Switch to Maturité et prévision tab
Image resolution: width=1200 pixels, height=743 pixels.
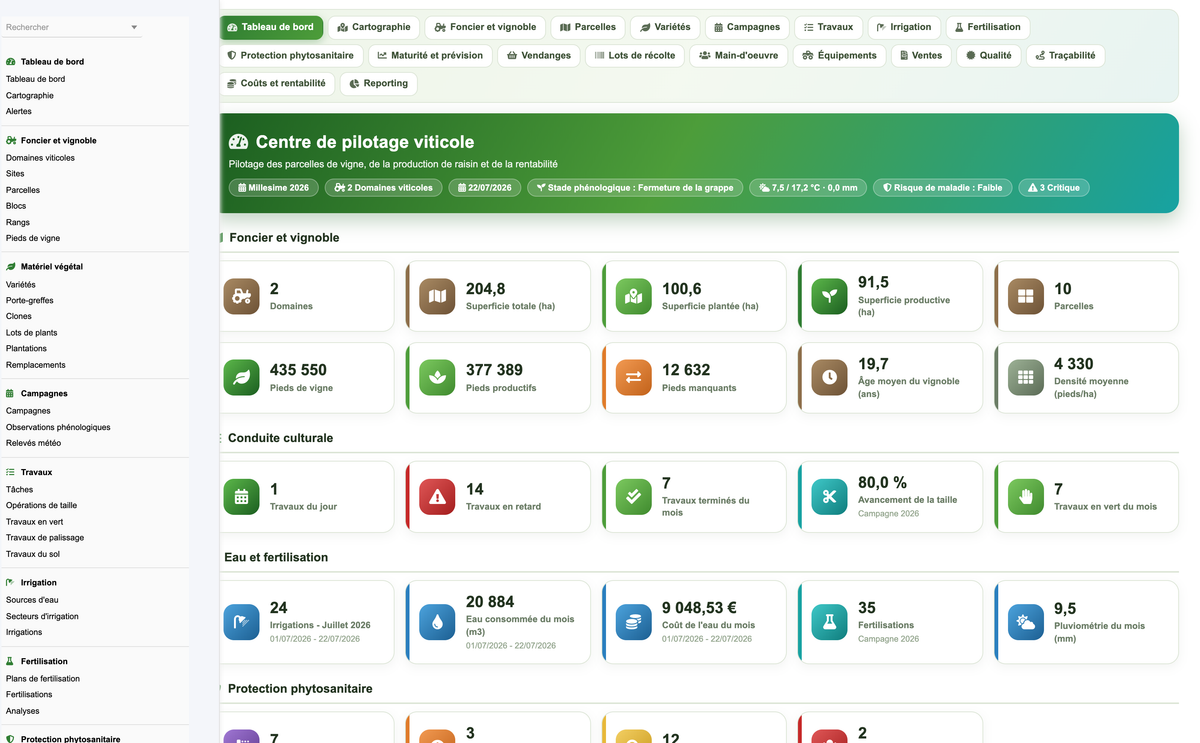point(430,55)
